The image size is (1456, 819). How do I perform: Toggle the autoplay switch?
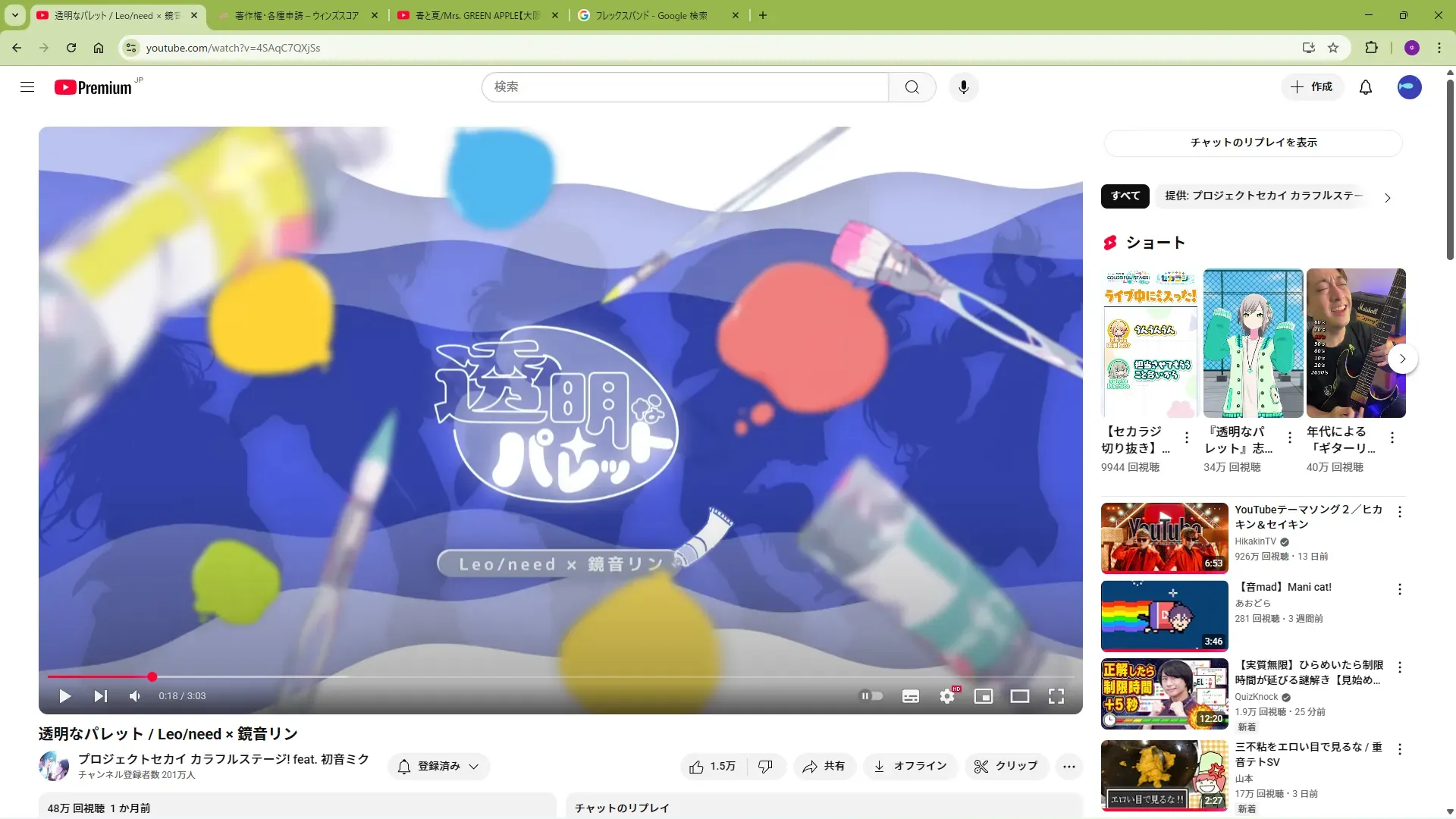(x=871, y=696)
